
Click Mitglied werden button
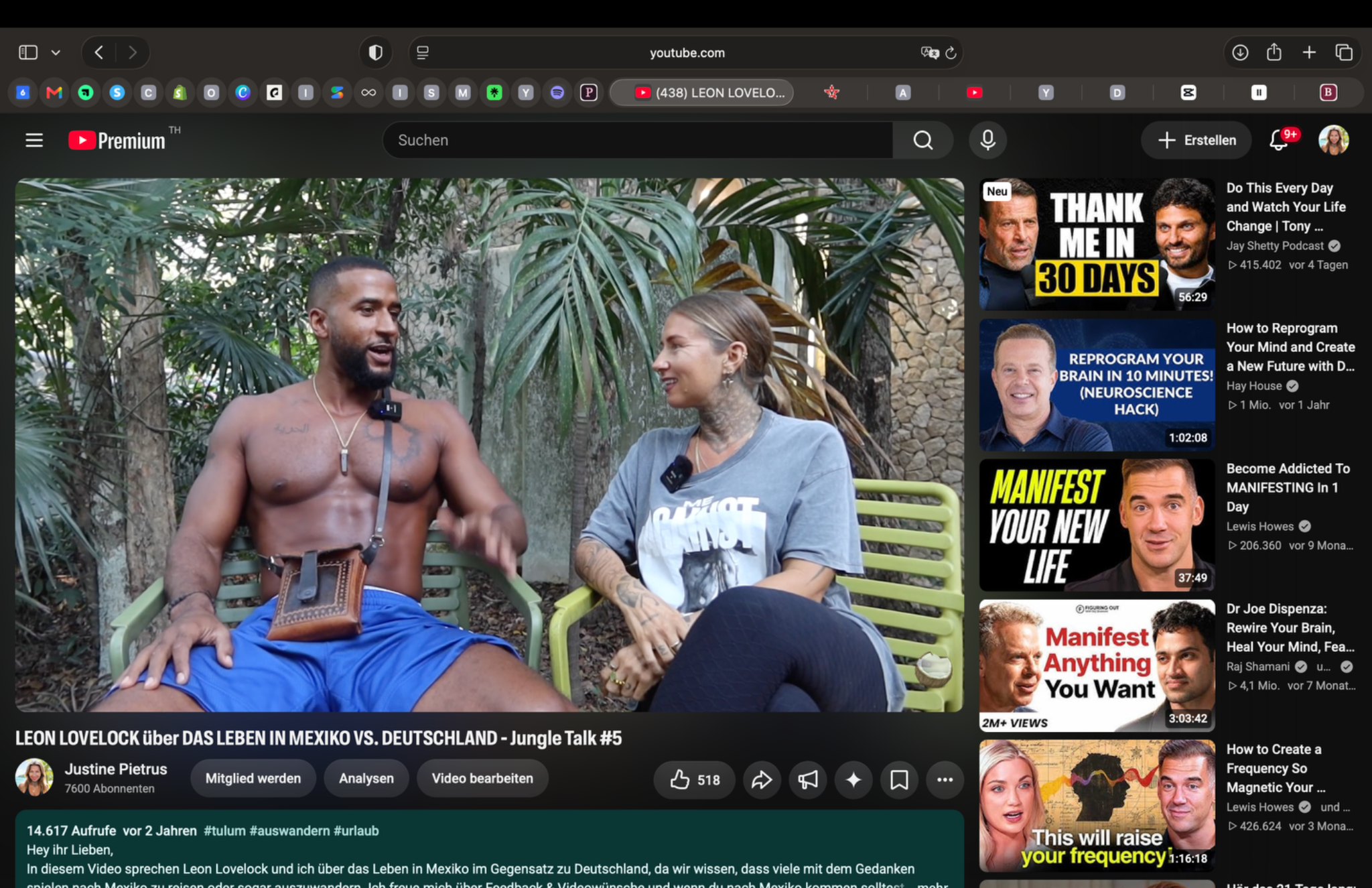[253, 778]
